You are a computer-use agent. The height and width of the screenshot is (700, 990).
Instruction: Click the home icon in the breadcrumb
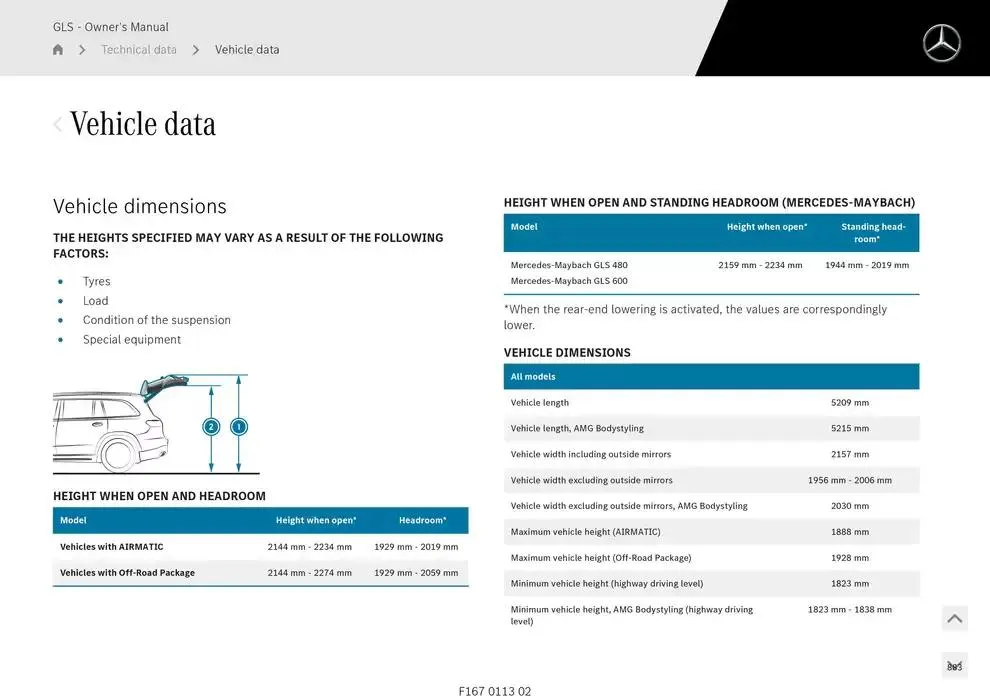coord(58,50)
